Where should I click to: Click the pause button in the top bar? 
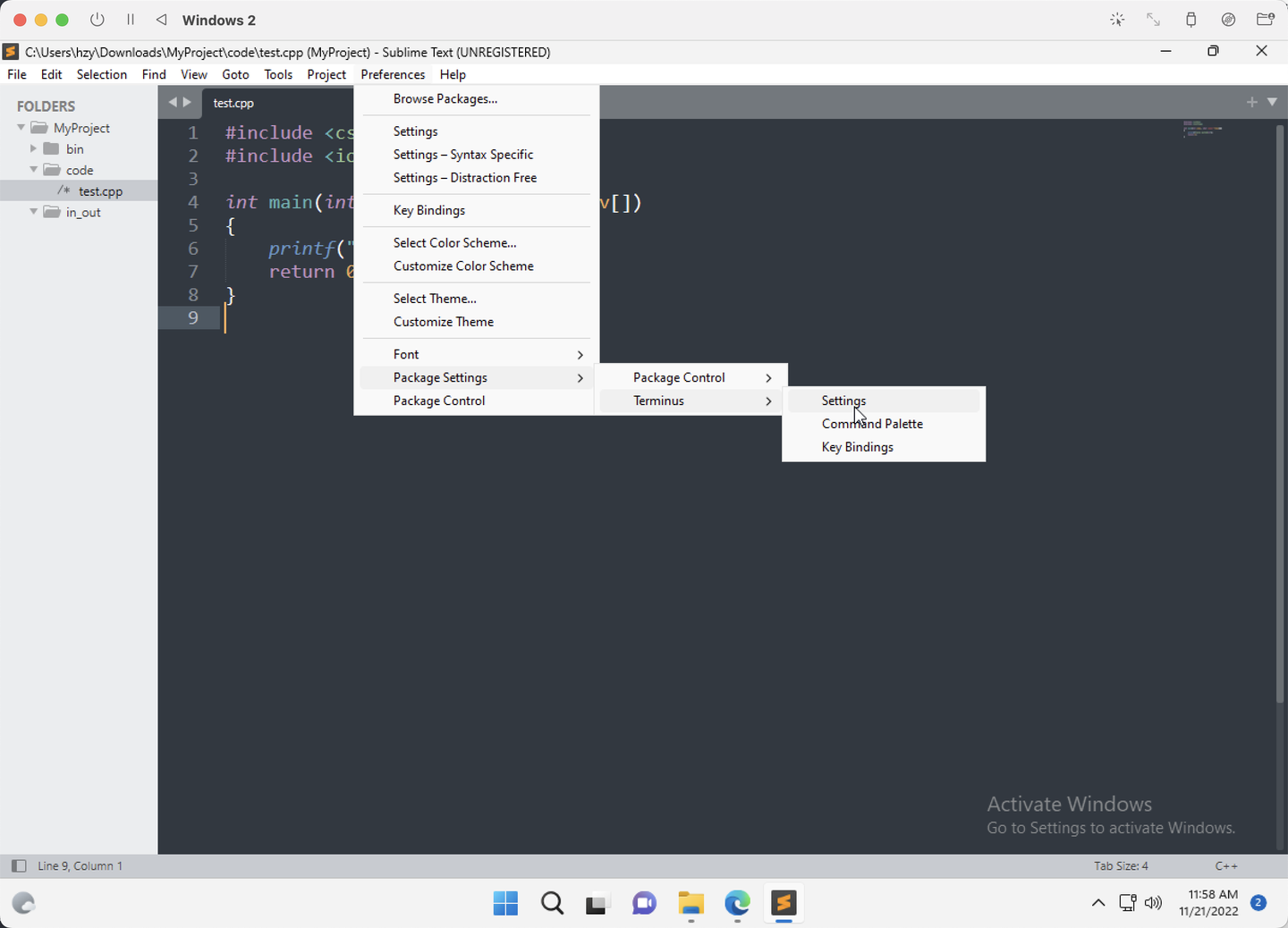coord(130,19)
